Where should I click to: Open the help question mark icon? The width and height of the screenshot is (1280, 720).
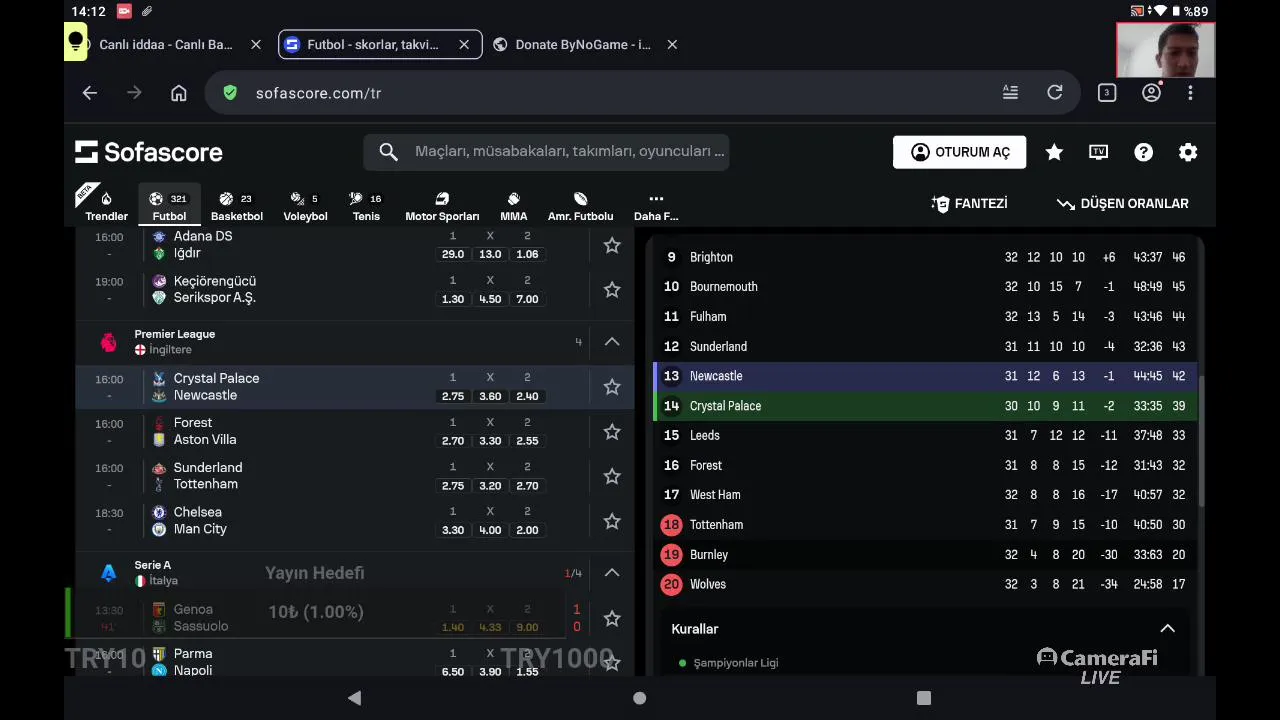[x=1143, y=152]
